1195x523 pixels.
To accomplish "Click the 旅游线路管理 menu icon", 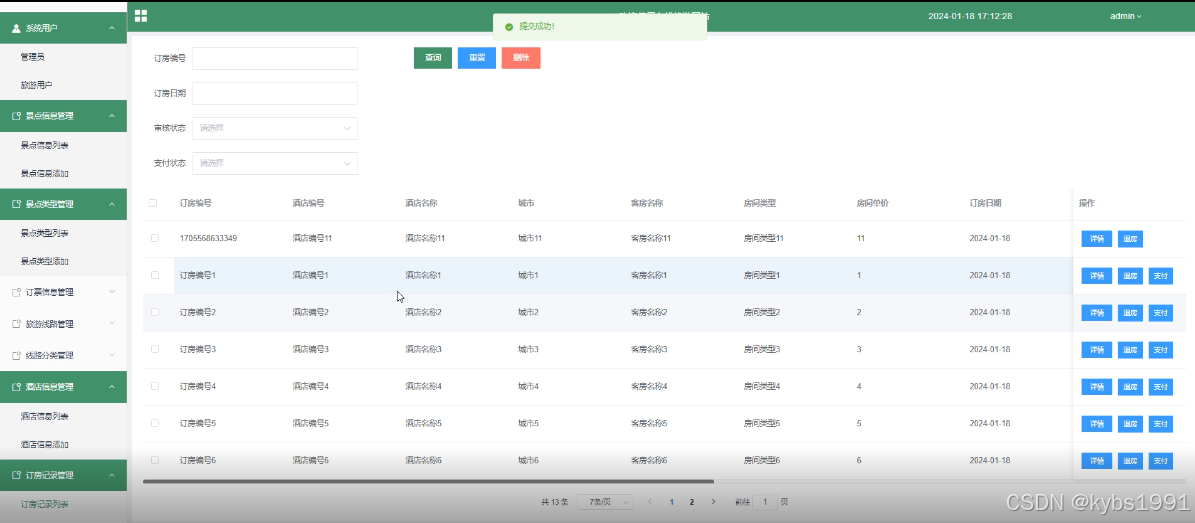I will pos(17,324).
